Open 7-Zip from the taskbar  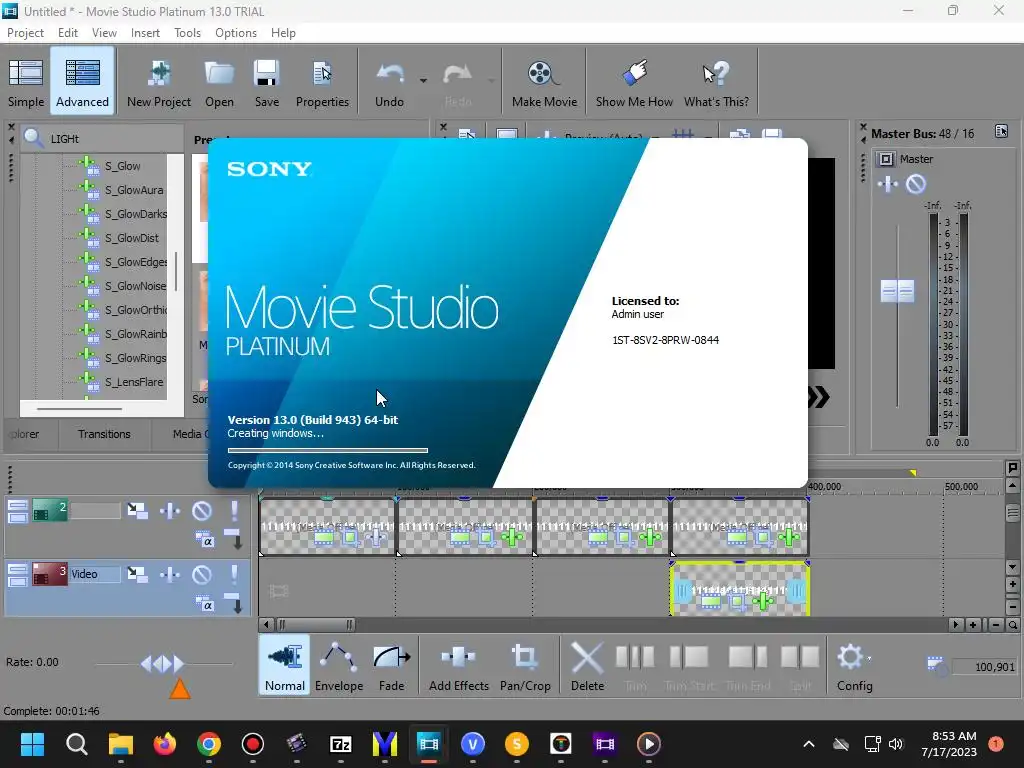coord(341,744)
